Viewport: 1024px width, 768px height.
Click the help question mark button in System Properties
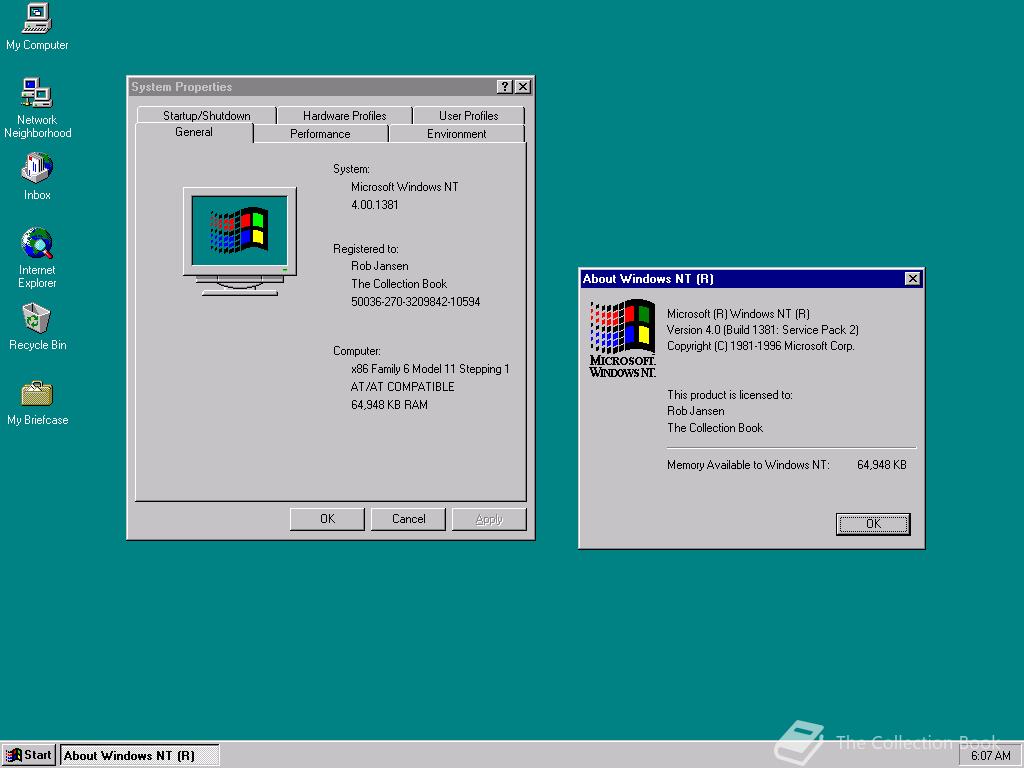504,87
